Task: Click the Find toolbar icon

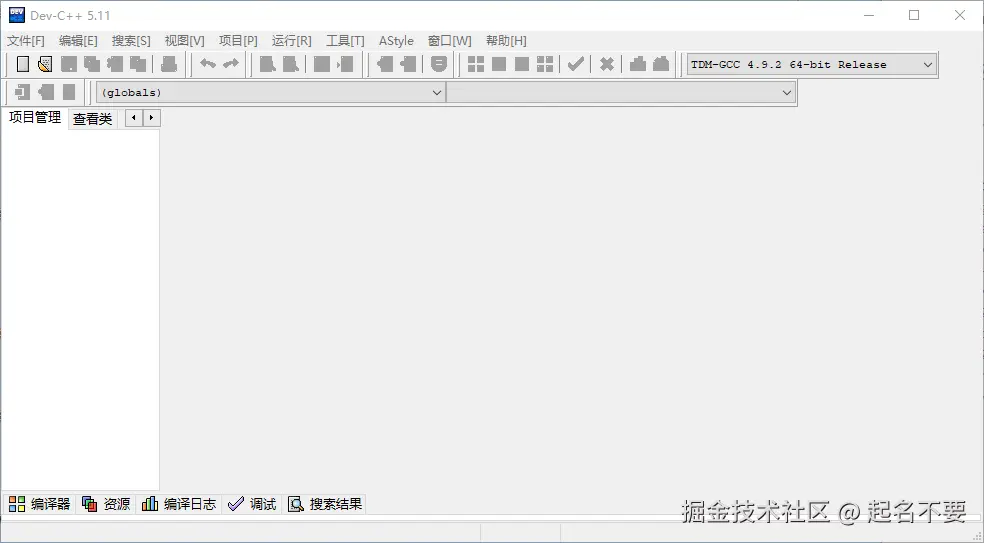Action: point(268,64)
